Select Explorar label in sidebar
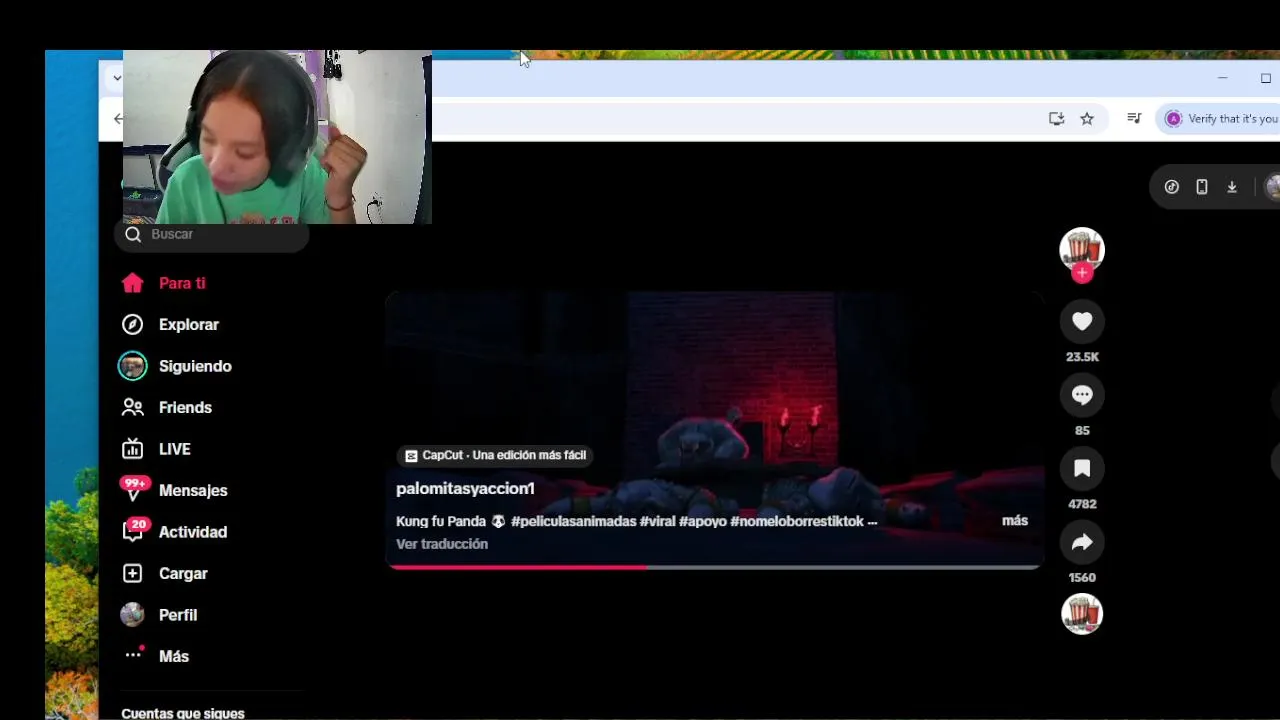The width and height of the screenshot is (1280, 720). tap(189, 324)
